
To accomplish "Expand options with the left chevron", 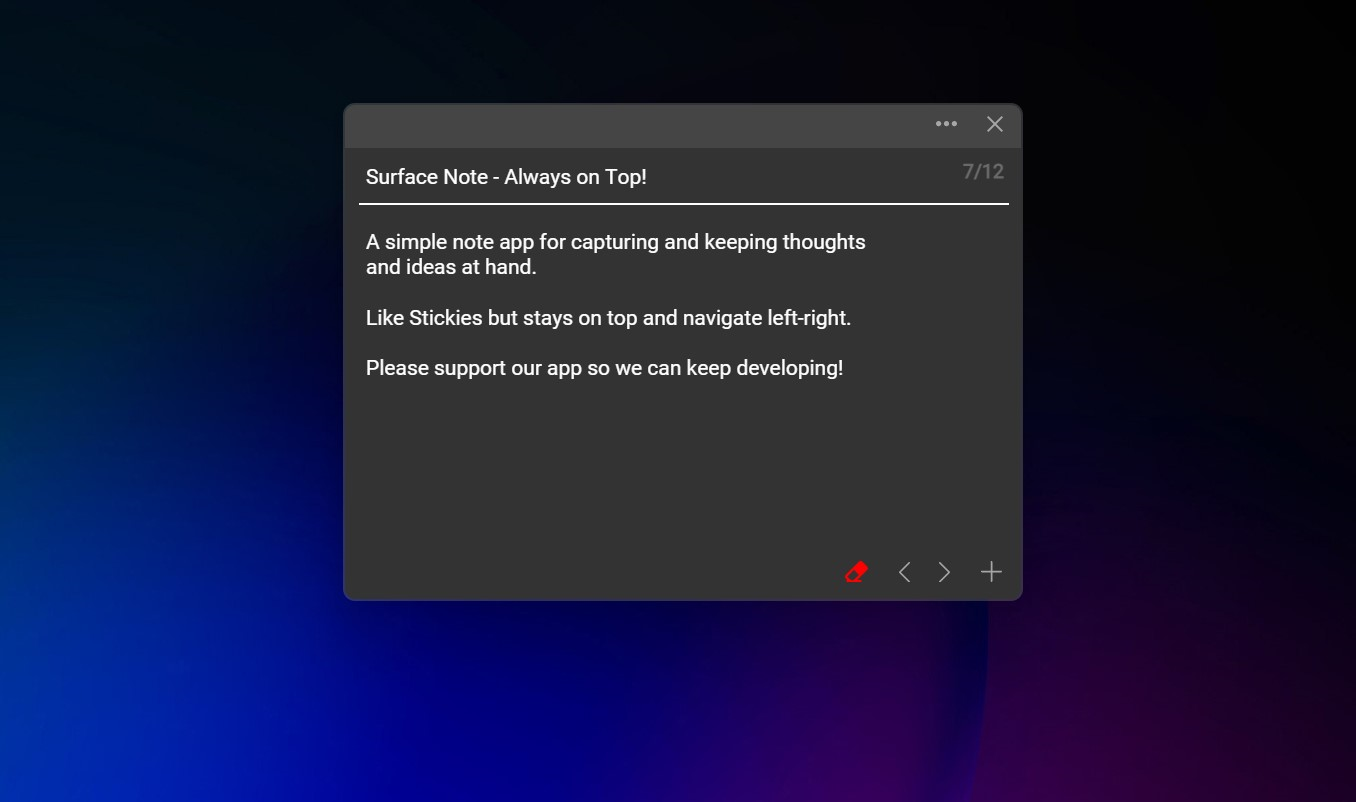I will (904, 571).
